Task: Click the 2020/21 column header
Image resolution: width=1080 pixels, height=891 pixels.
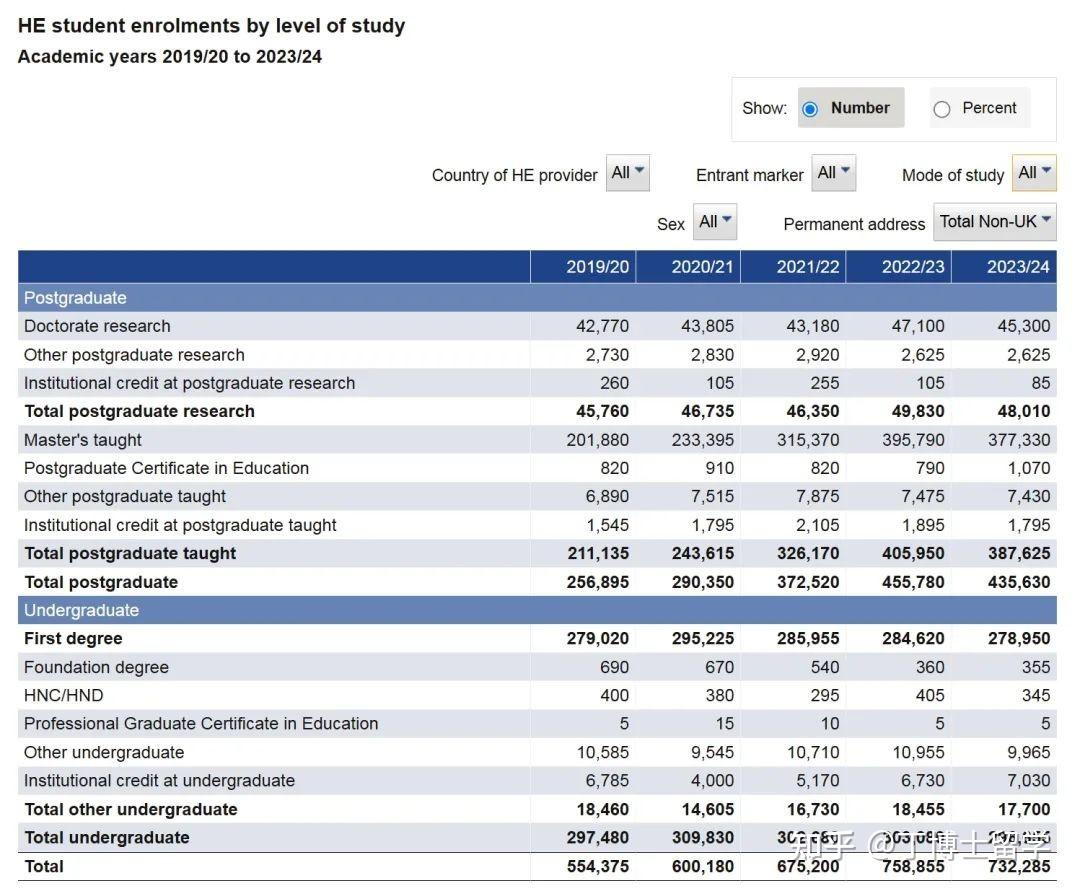Action: [702, 266]
